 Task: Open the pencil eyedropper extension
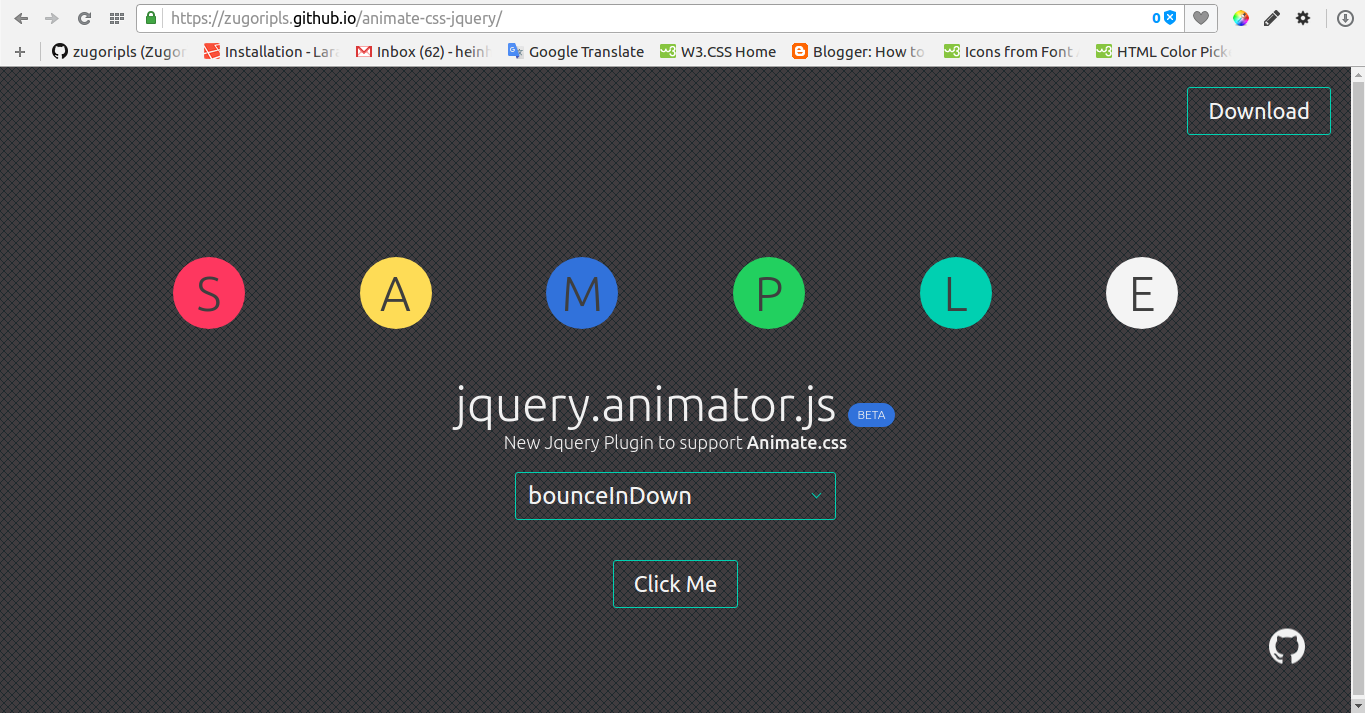(x=1271, y=18)
